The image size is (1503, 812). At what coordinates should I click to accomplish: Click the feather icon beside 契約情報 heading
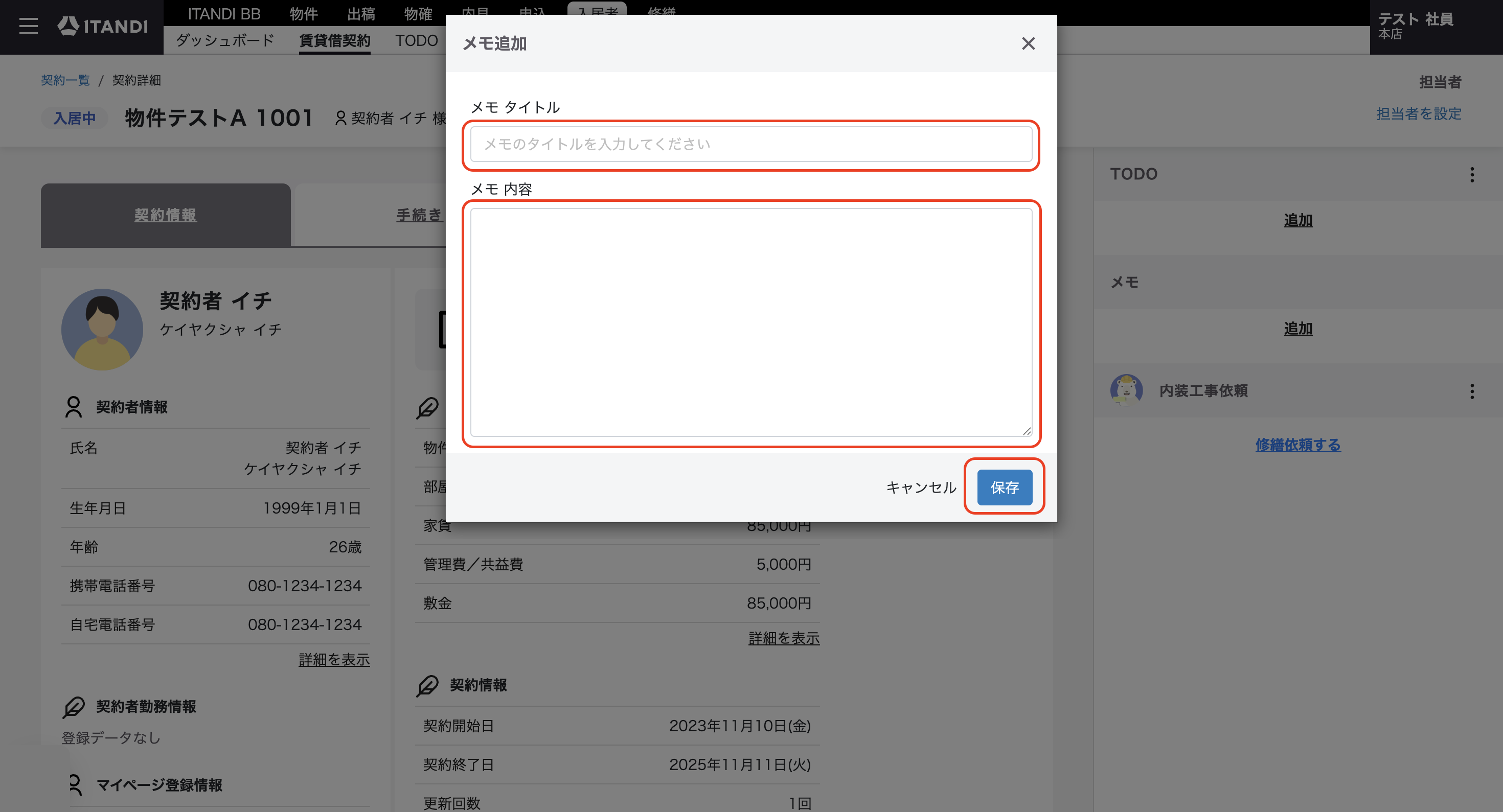point(428,685)
